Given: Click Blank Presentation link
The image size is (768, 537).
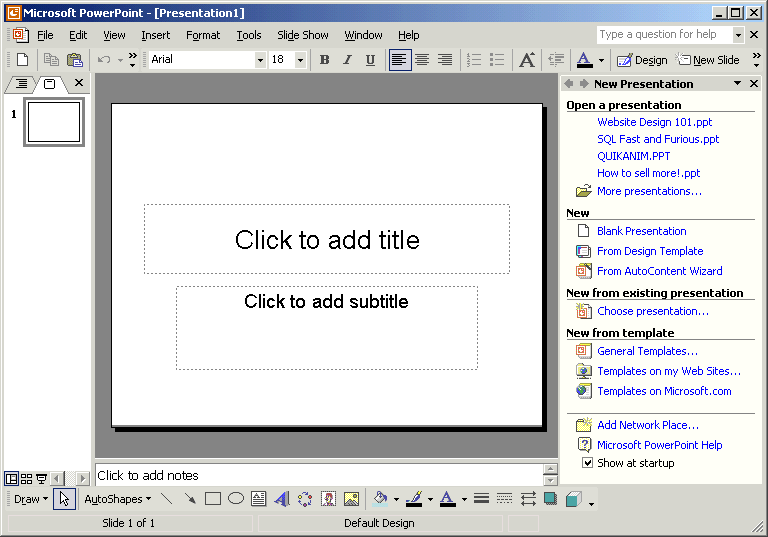Looking at the screenshot, I should pyautogui.click(x=641, y=231).
